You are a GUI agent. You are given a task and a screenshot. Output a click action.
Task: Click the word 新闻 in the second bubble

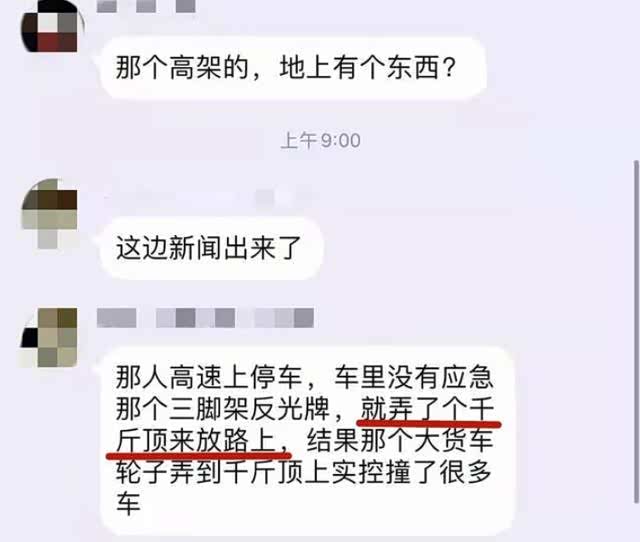182,248
